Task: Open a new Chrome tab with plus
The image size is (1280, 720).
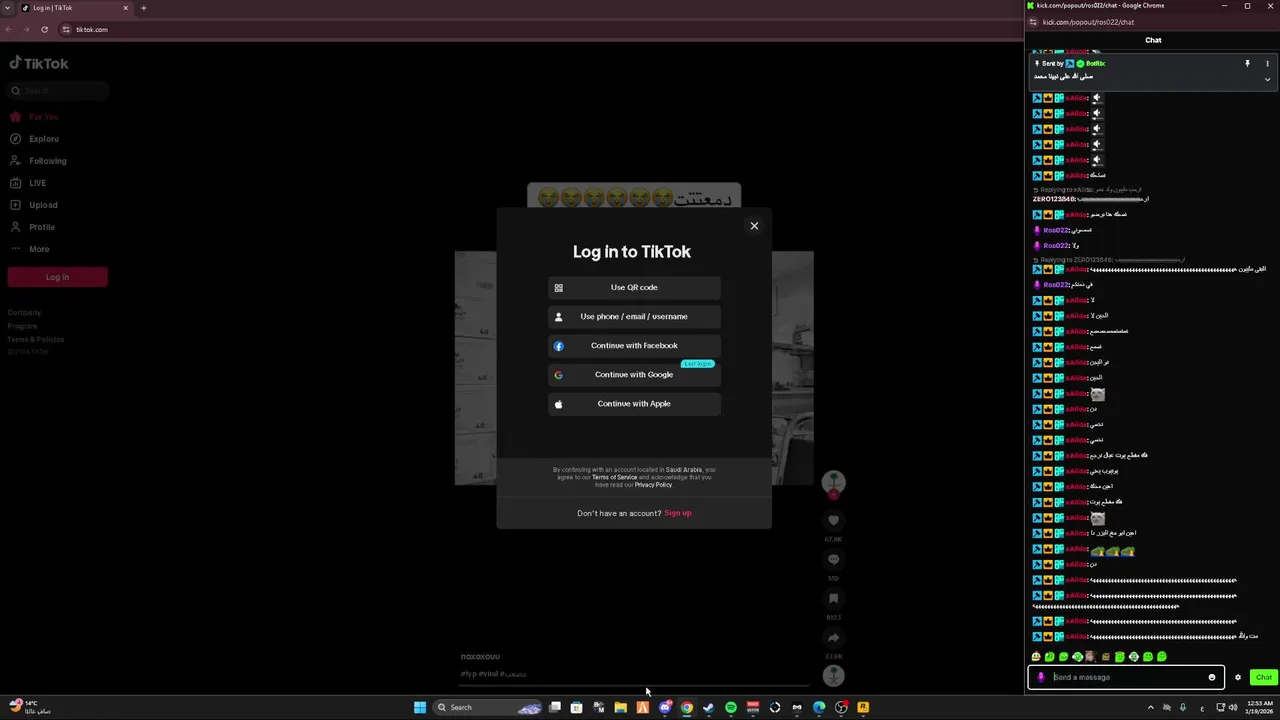Action: 143,8
